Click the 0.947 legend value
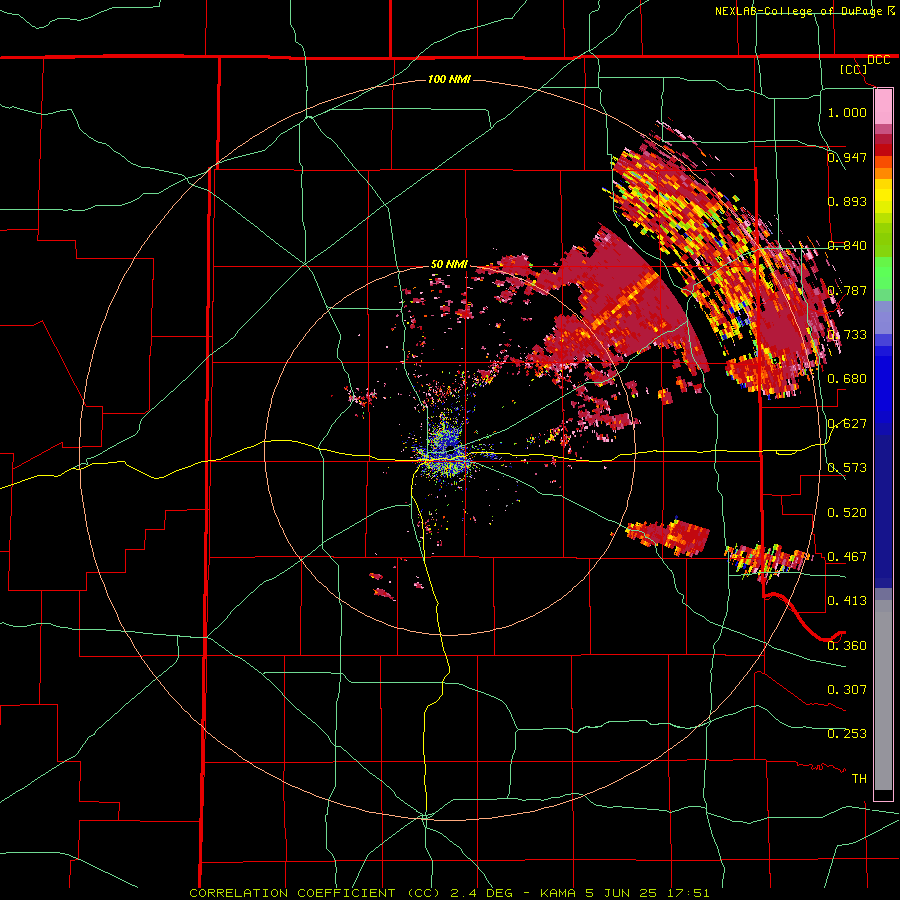Viewport: 900px width, 900px height. [847, 157]
